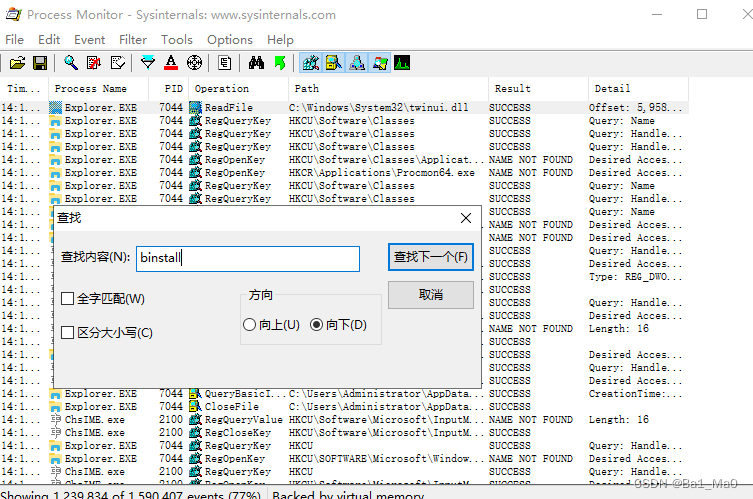Select the 向下(D) radio button

pyautogui.click(x=316, y=325)
